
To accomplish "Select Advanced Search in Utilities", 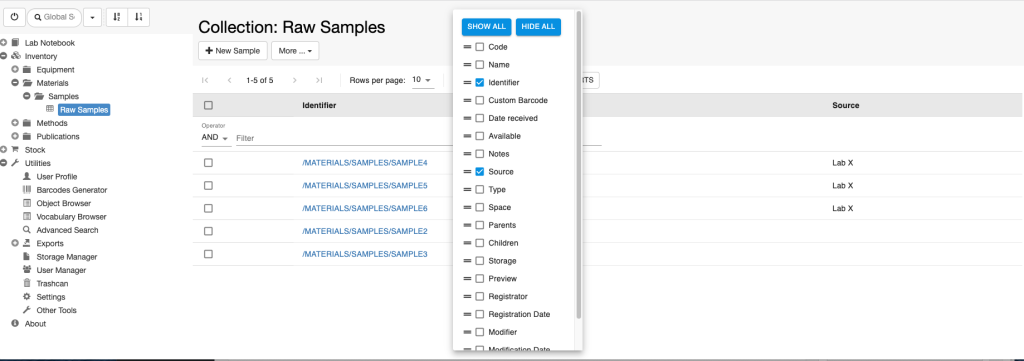I will [67, 230].
